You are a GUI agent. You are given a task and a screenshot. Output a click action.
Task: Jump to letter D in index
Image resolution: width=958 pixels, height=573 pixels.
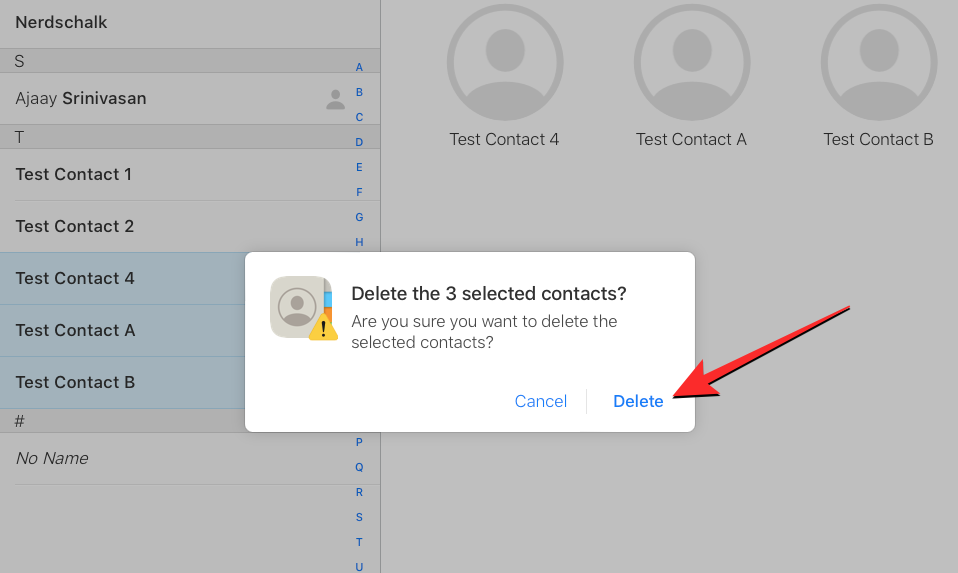(x=359, y=142)
